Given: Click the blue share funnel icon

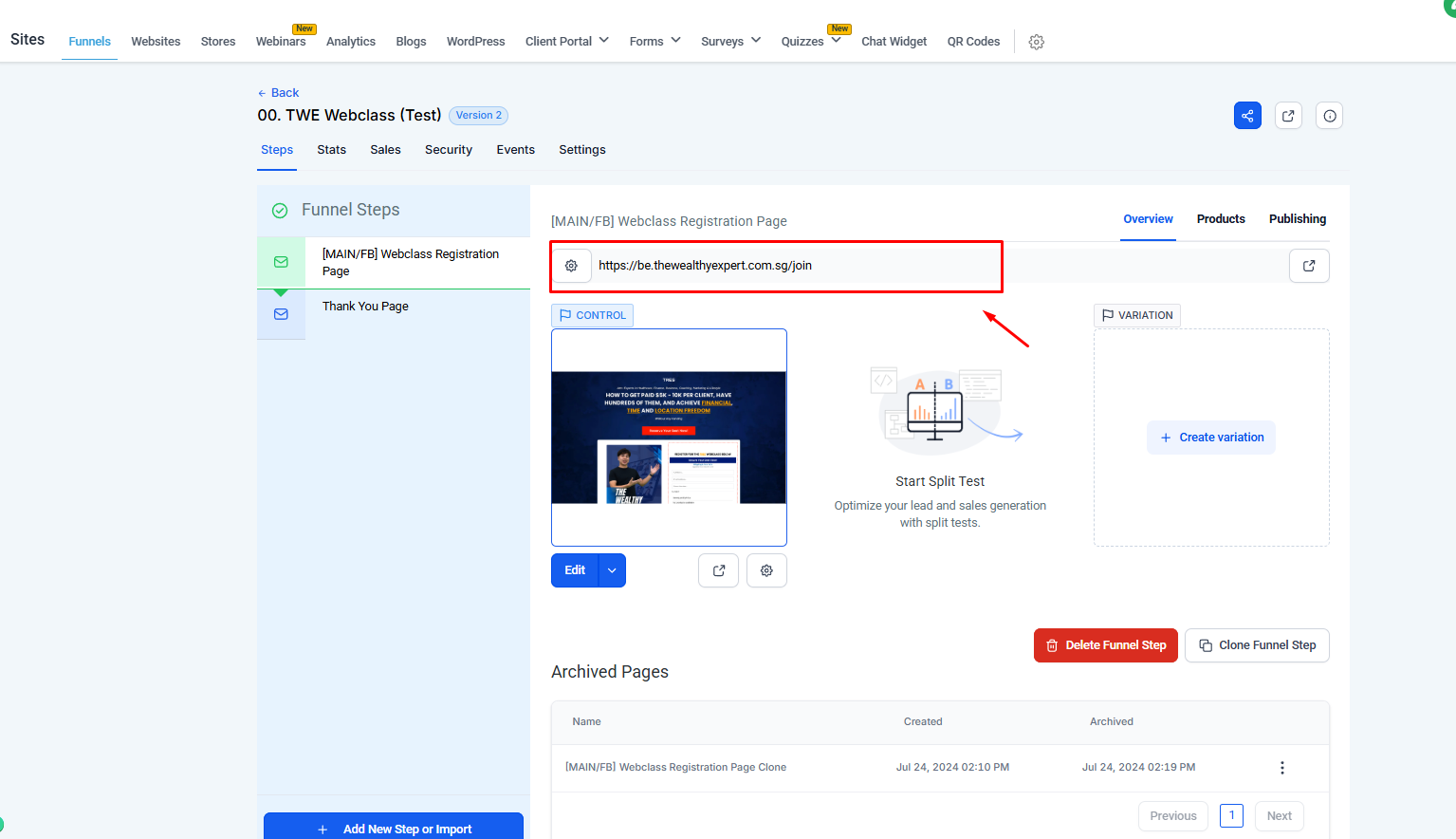Looking at the screenshot, I should click(1247, 116).
